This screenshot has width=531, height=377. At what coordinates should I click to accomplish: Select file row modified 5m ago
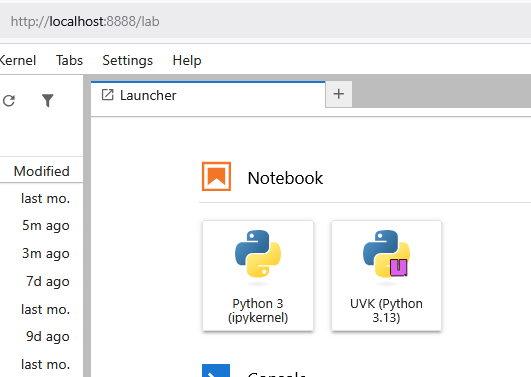point(41,226)
